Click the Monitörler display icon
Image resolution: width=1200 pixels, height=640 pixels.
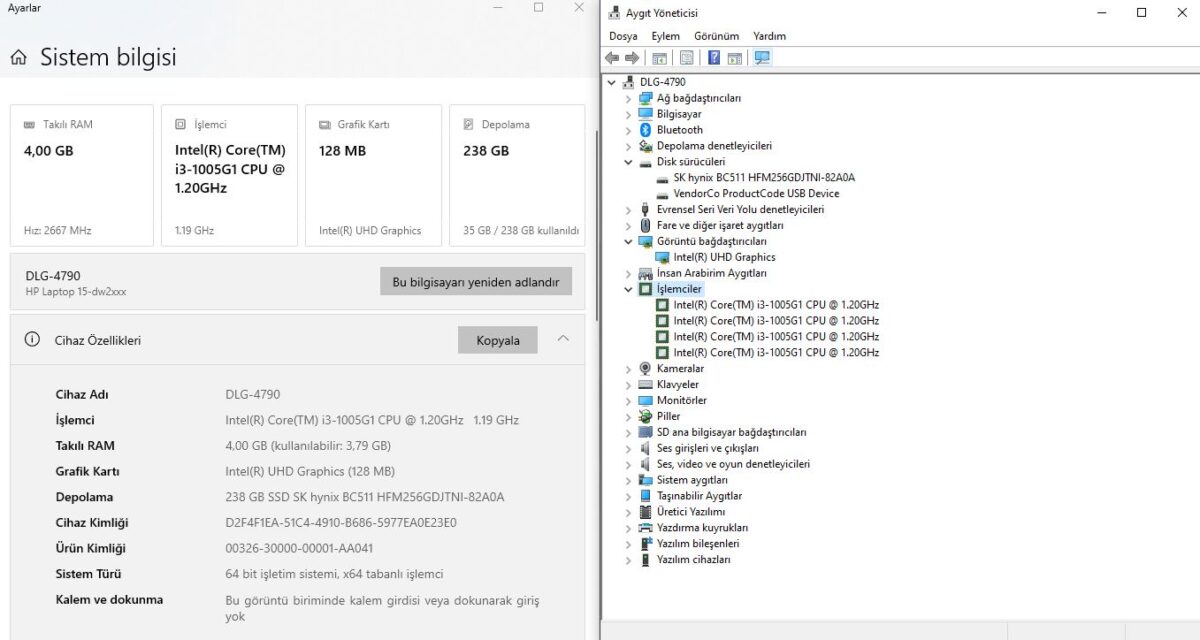646,400
